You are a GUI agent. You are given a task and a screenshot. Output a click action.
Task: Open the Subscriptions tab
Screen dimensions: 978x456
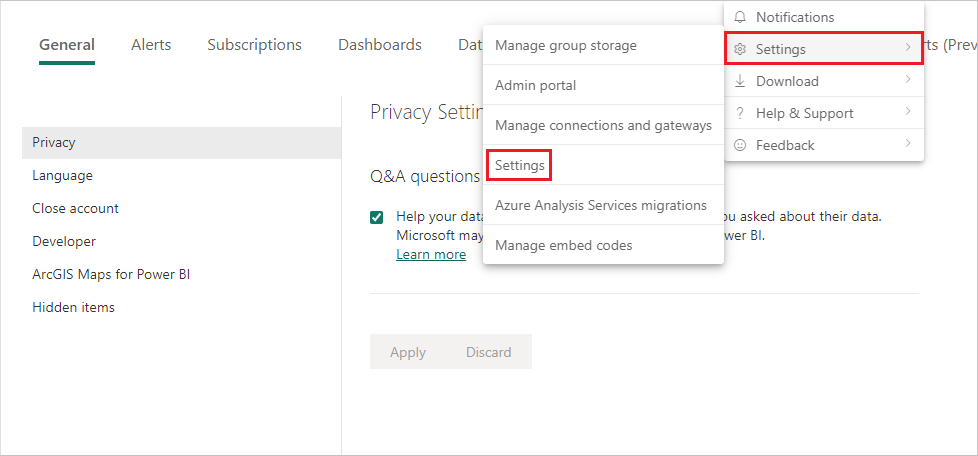tap(254, 45)
